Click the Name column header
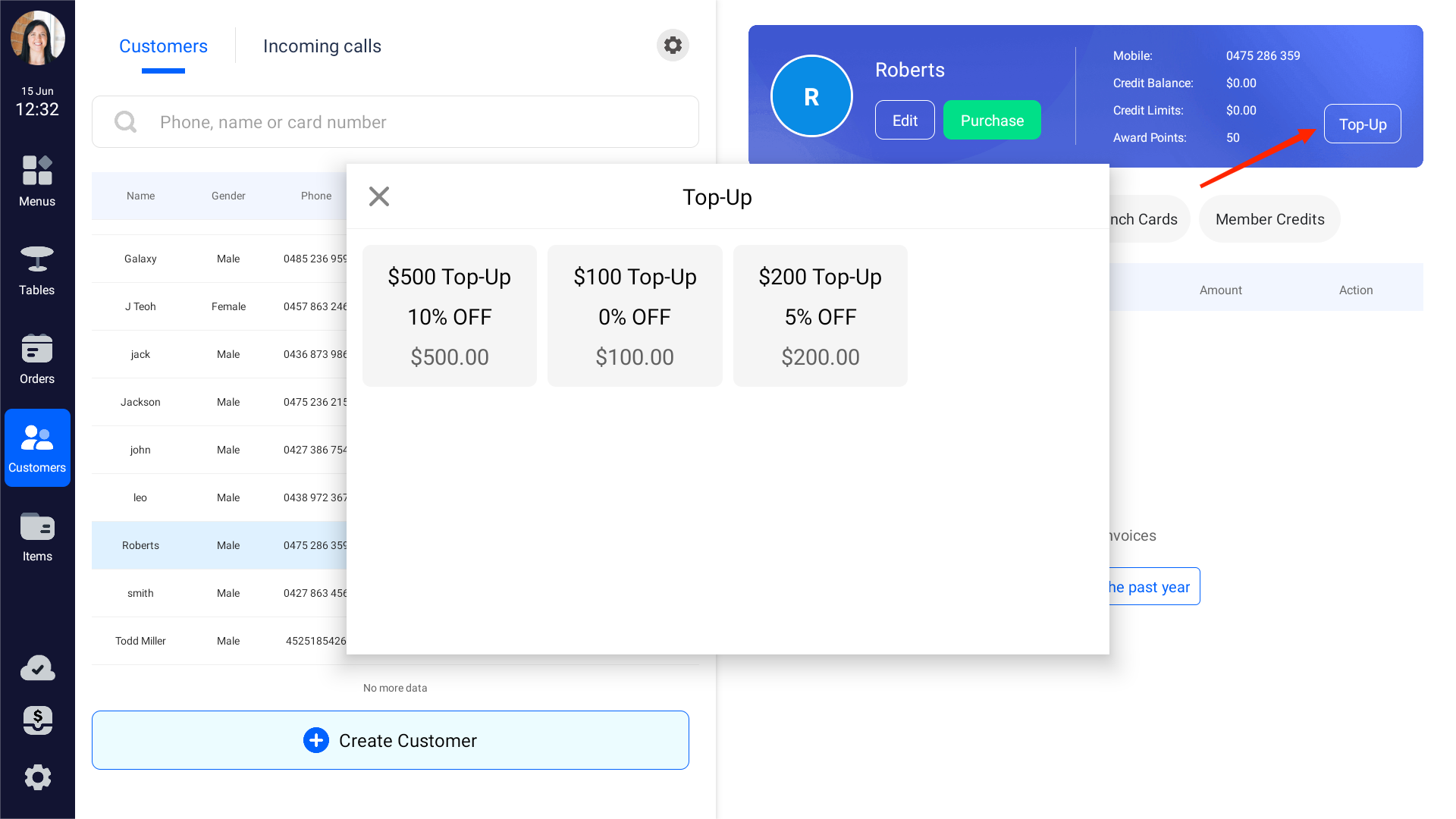Viewport: 1456px width, 819px height. (x=140, y=196)
